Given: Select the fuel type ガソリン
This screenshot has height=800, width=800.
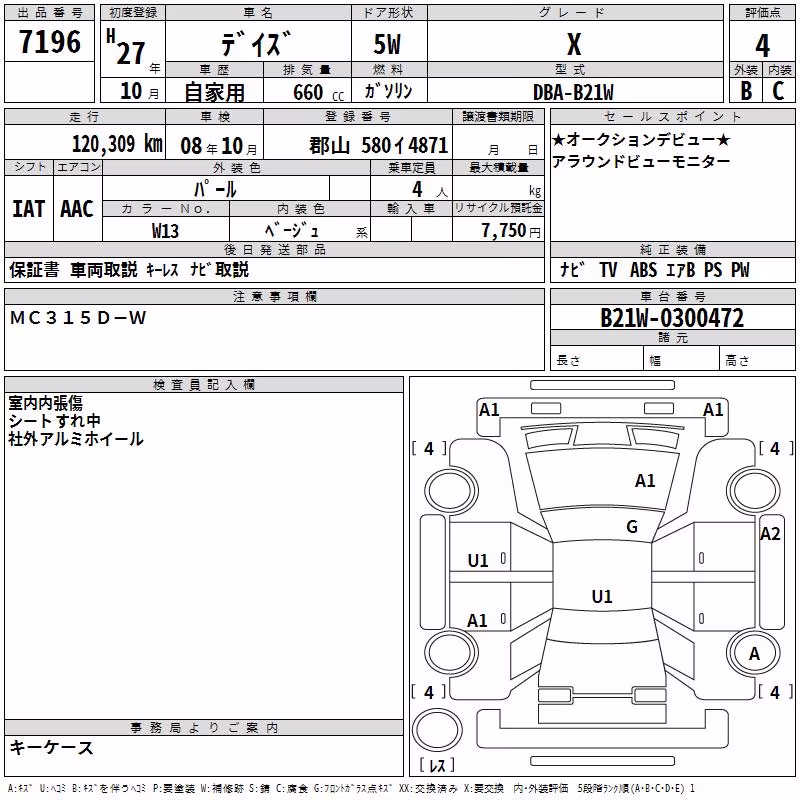Looking at the screenshot, I should tap(388, 91).
